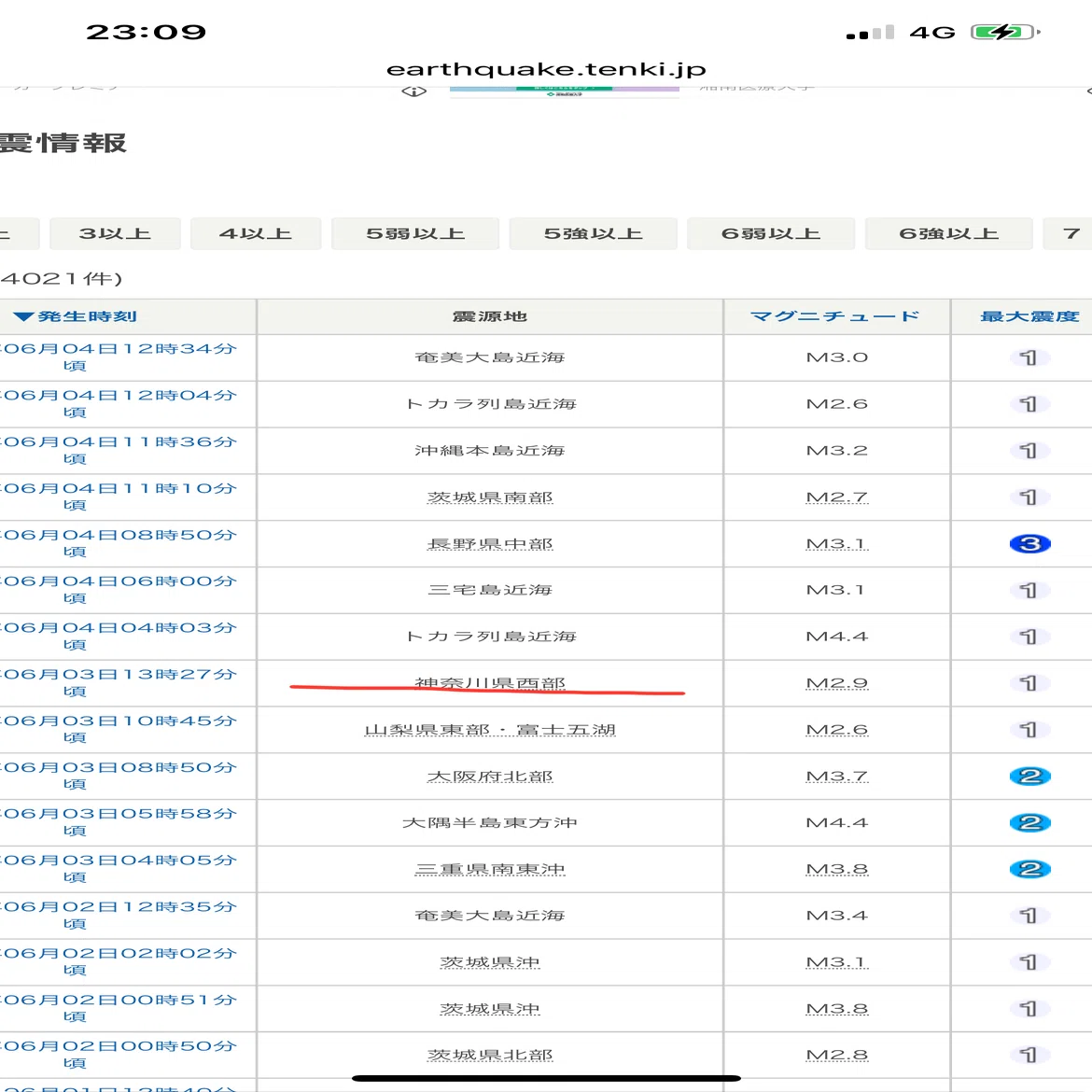Select epicenter 茨城県南部
This screenshot has width=1092, height=1092.
[490, 497]
